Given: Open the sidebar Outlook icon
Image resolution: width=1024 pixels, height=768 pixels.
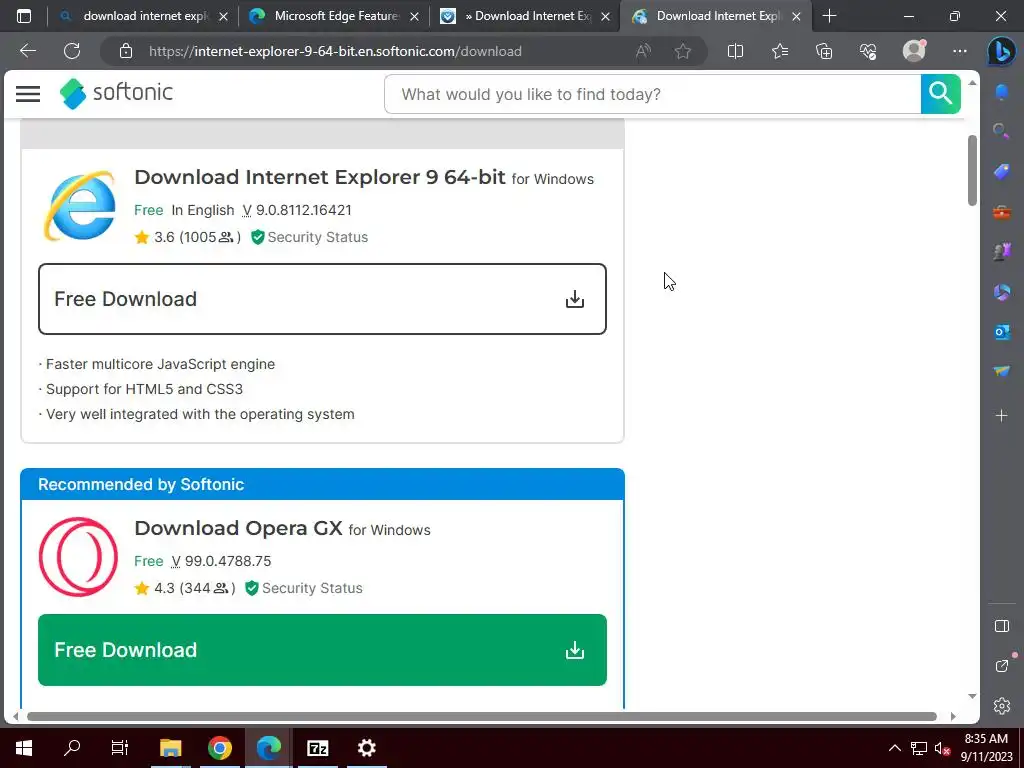Looking at the screenshot, I should [1001, 332].
